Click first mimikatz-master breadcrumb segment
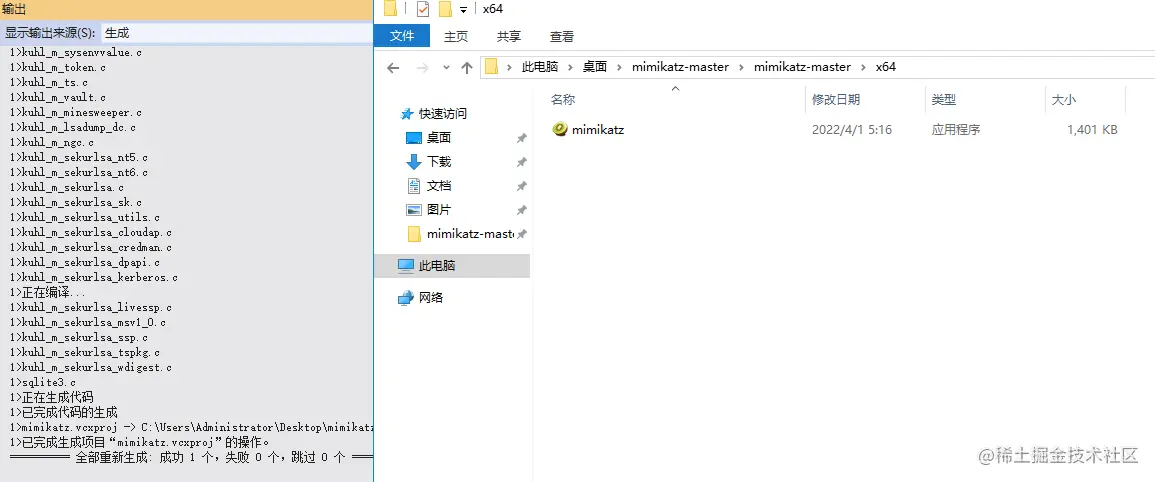This screenshot has height=482, width=1155. [680, 67]
